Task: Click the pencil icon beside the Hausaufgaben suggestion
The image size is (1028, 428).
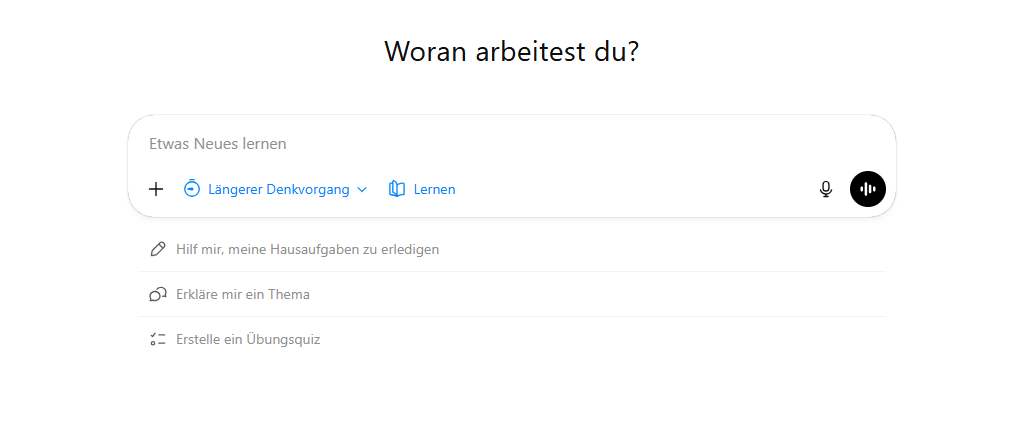Action: 157,249
